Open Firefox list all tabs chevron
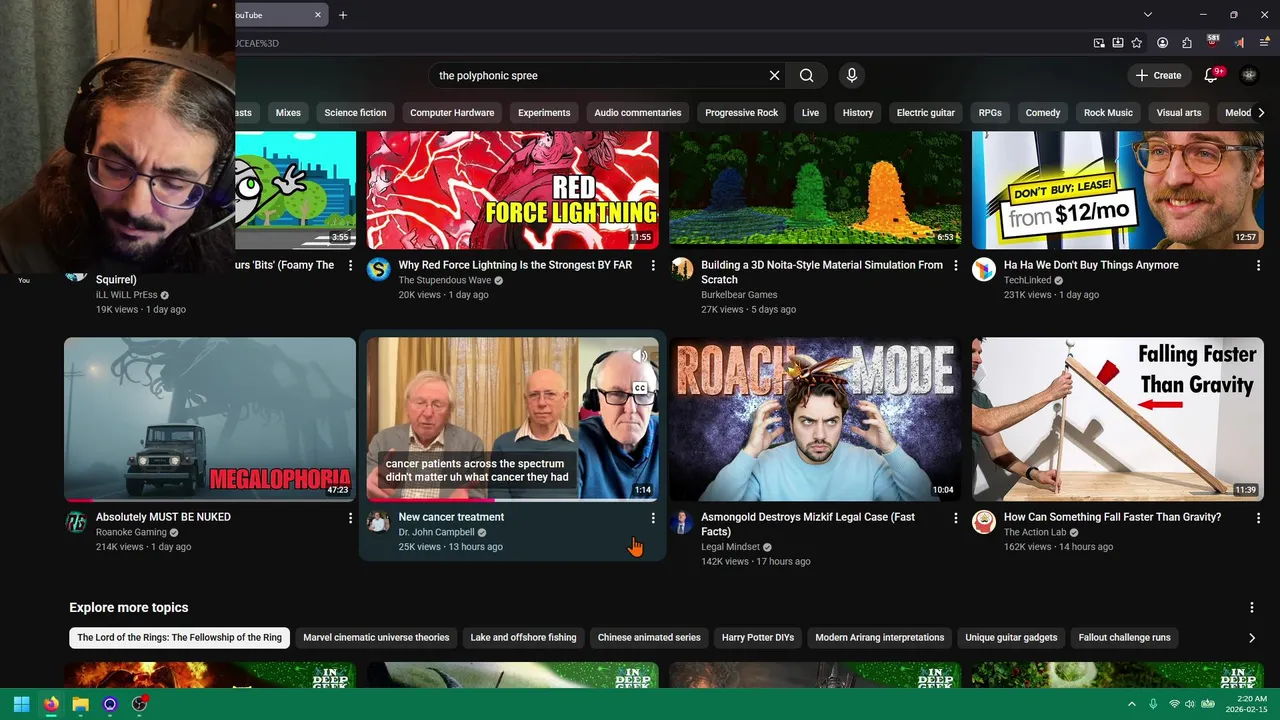 click(x=1148, y=15)
